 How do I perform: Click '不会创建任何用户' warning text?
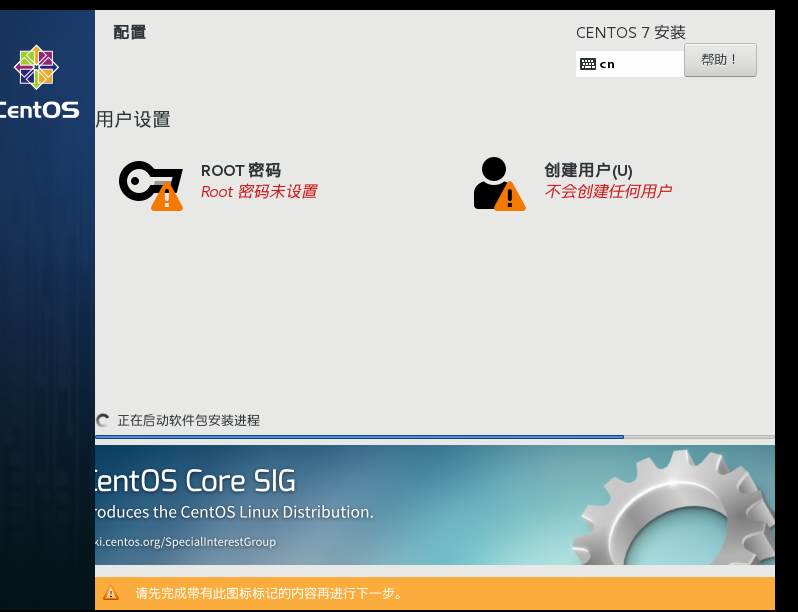[x=608, y=191]
